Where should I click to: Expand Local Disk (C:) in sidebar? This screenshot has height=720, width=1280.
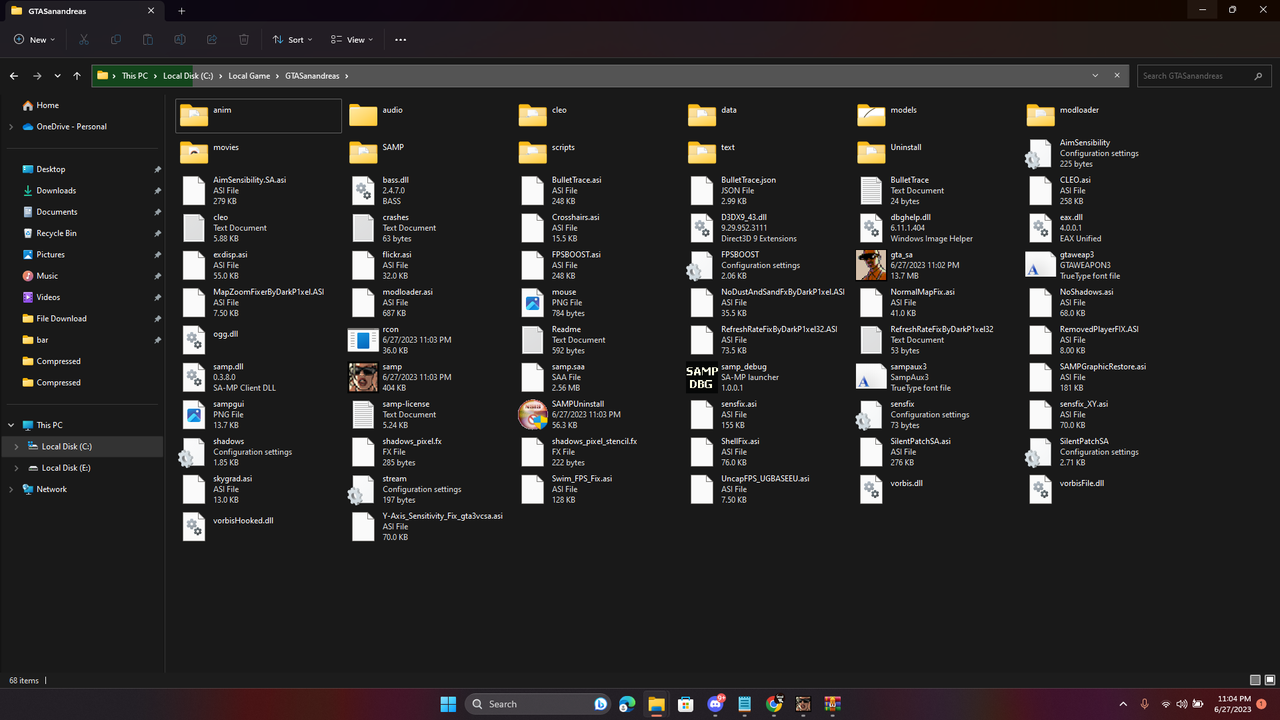click(16, 447)
